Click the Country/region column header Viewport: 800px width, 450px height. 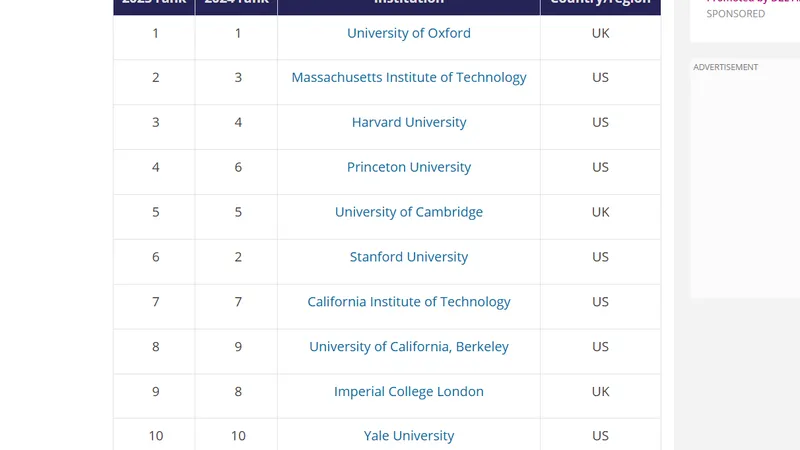click(x=601, y=3)
